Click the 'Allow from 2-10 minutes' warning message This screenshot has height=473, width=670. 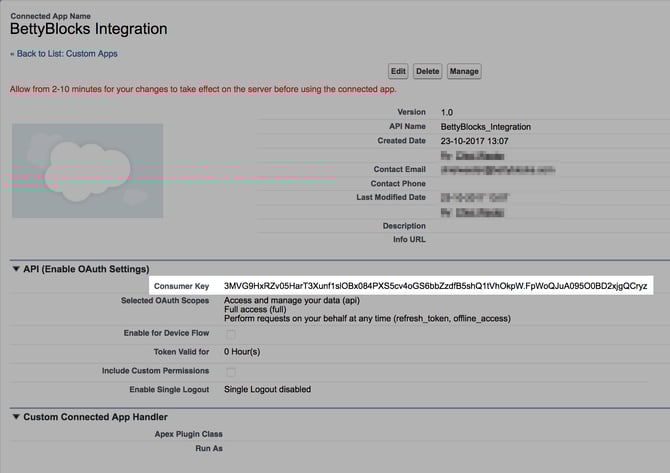point(203,89)
